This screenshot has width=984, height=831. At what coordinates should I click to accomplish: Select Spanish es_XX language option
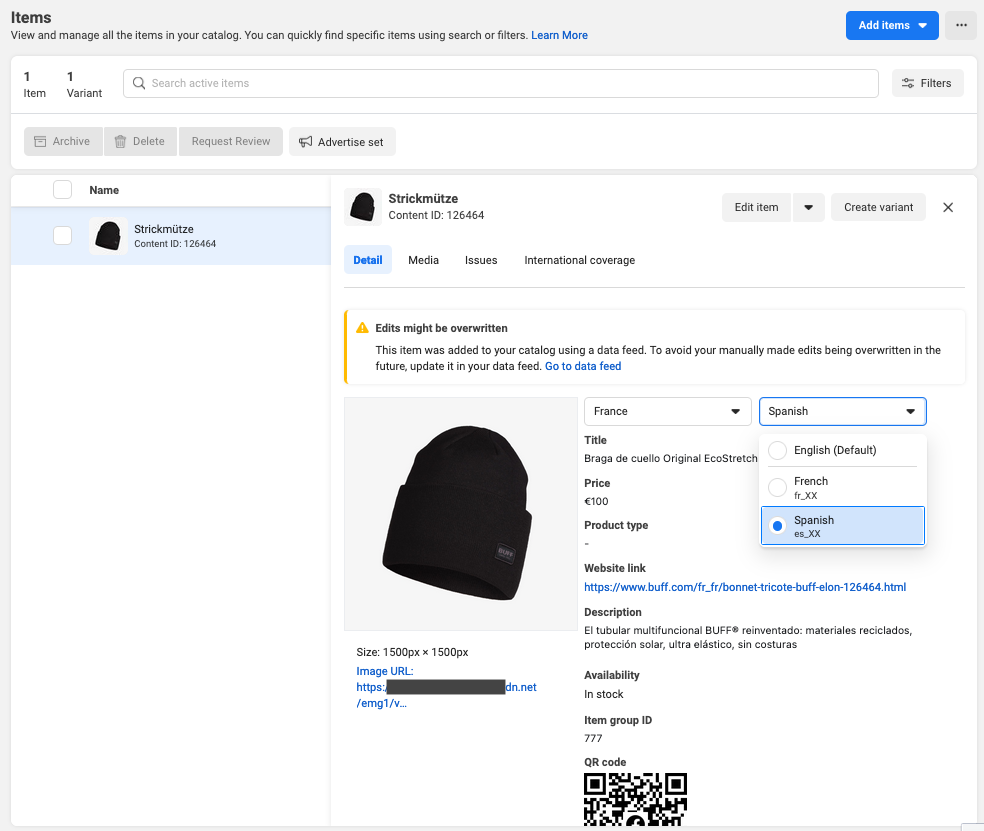pos(842,526)
